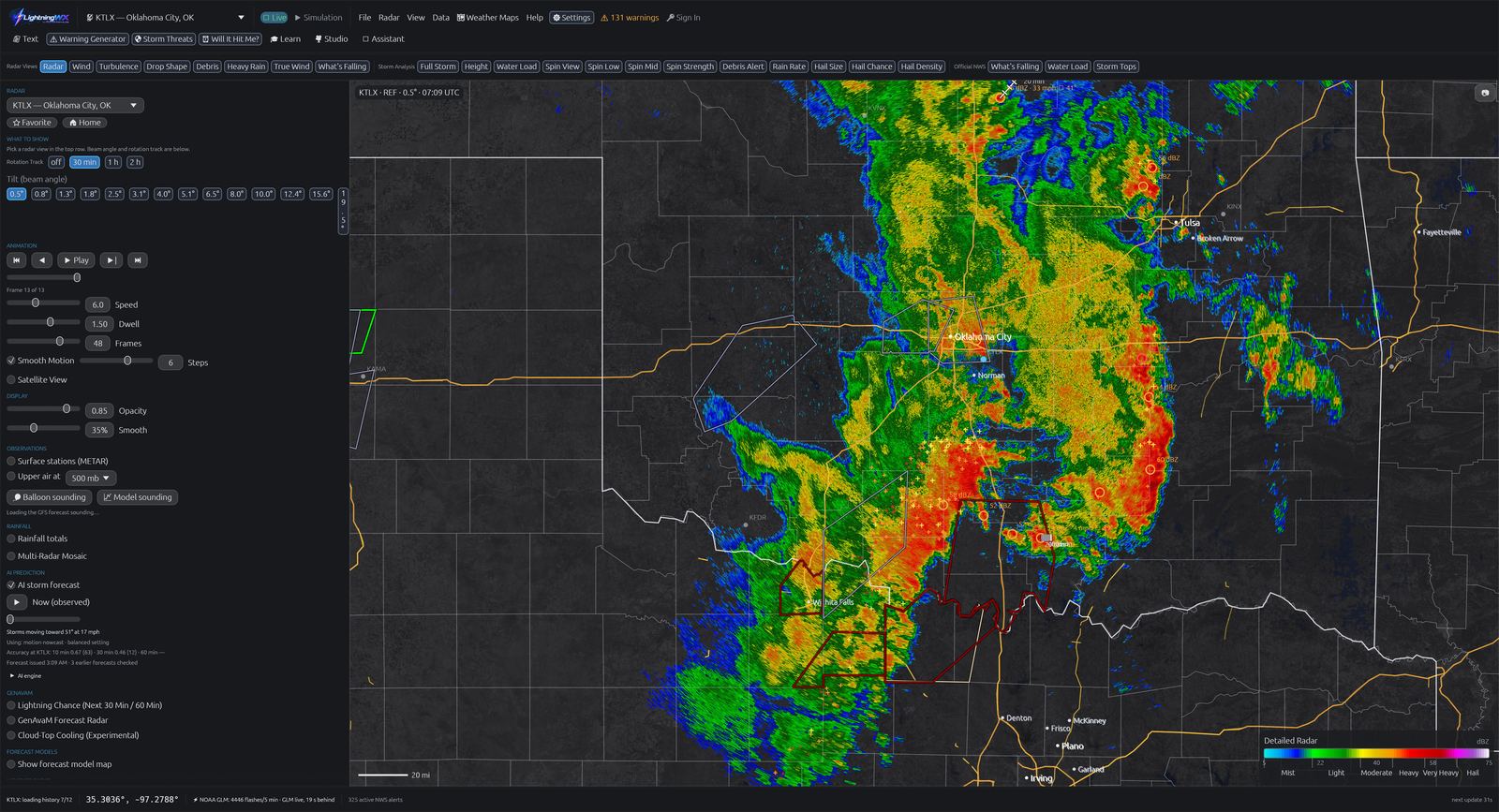Screen dimensions: 1499x812
Task: Open the File menu
Action: click(364, 18)
